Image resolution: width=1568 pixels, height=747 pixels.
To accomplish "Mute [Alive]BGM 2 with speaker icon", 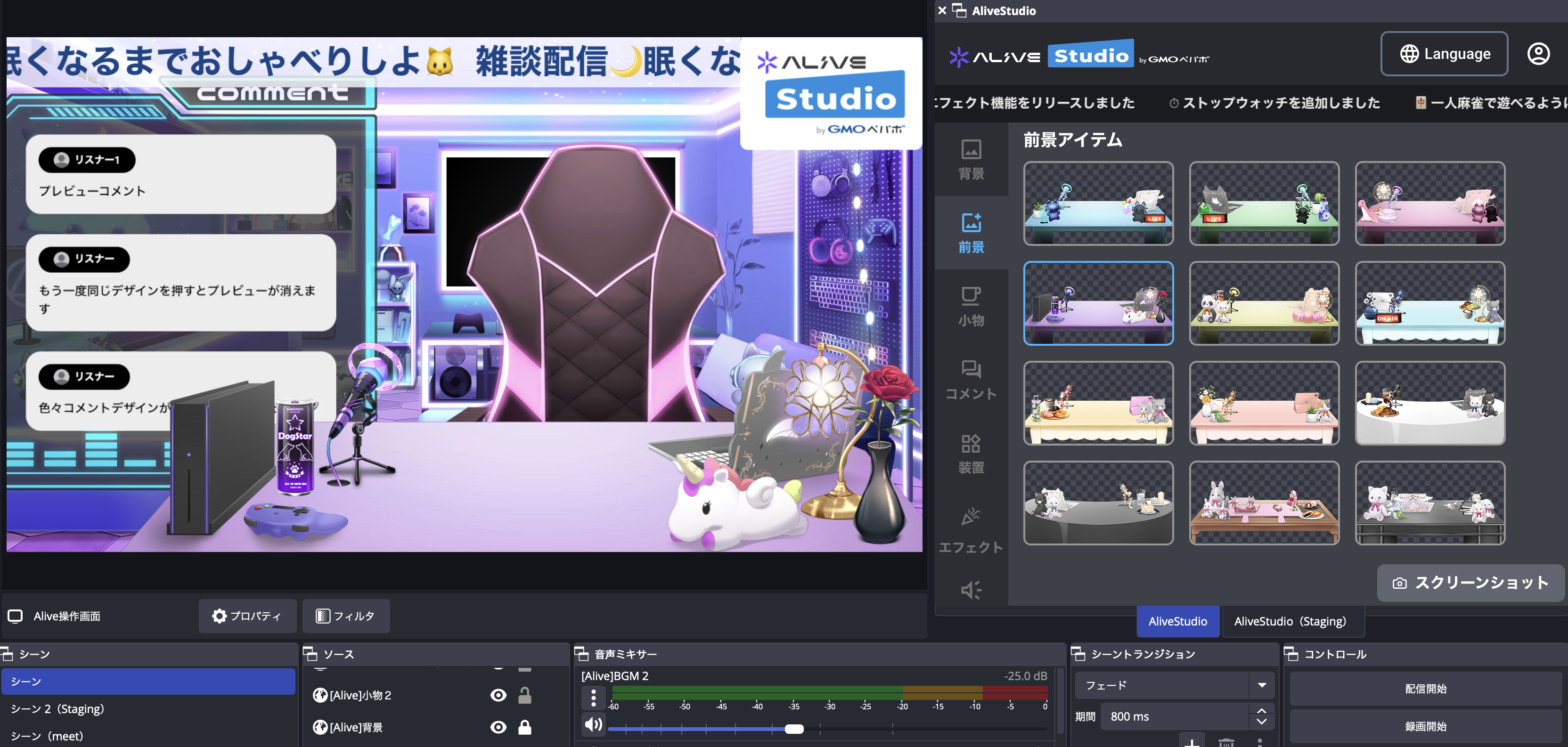I will [x=594, y=724].
